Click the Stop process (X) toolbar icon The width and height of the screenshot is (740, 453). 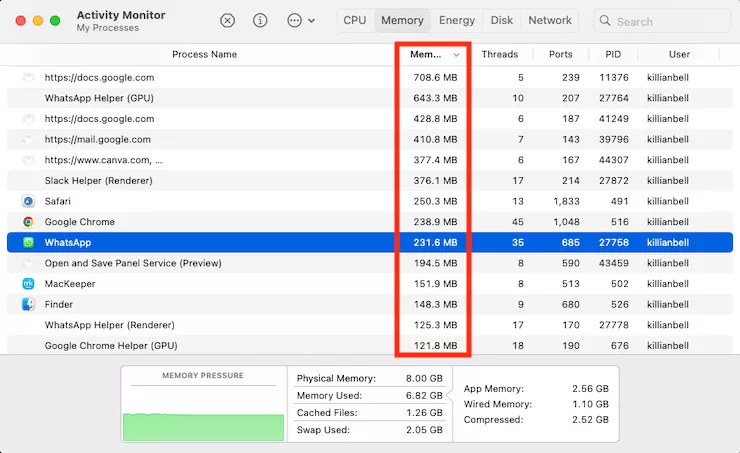[227, 20]
